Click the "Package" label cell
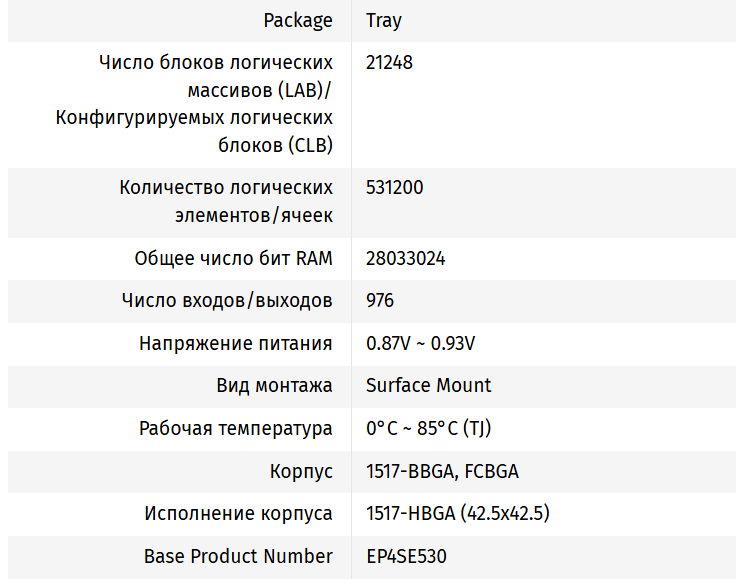This screenshot has width=736, height=584. [298, 20]
